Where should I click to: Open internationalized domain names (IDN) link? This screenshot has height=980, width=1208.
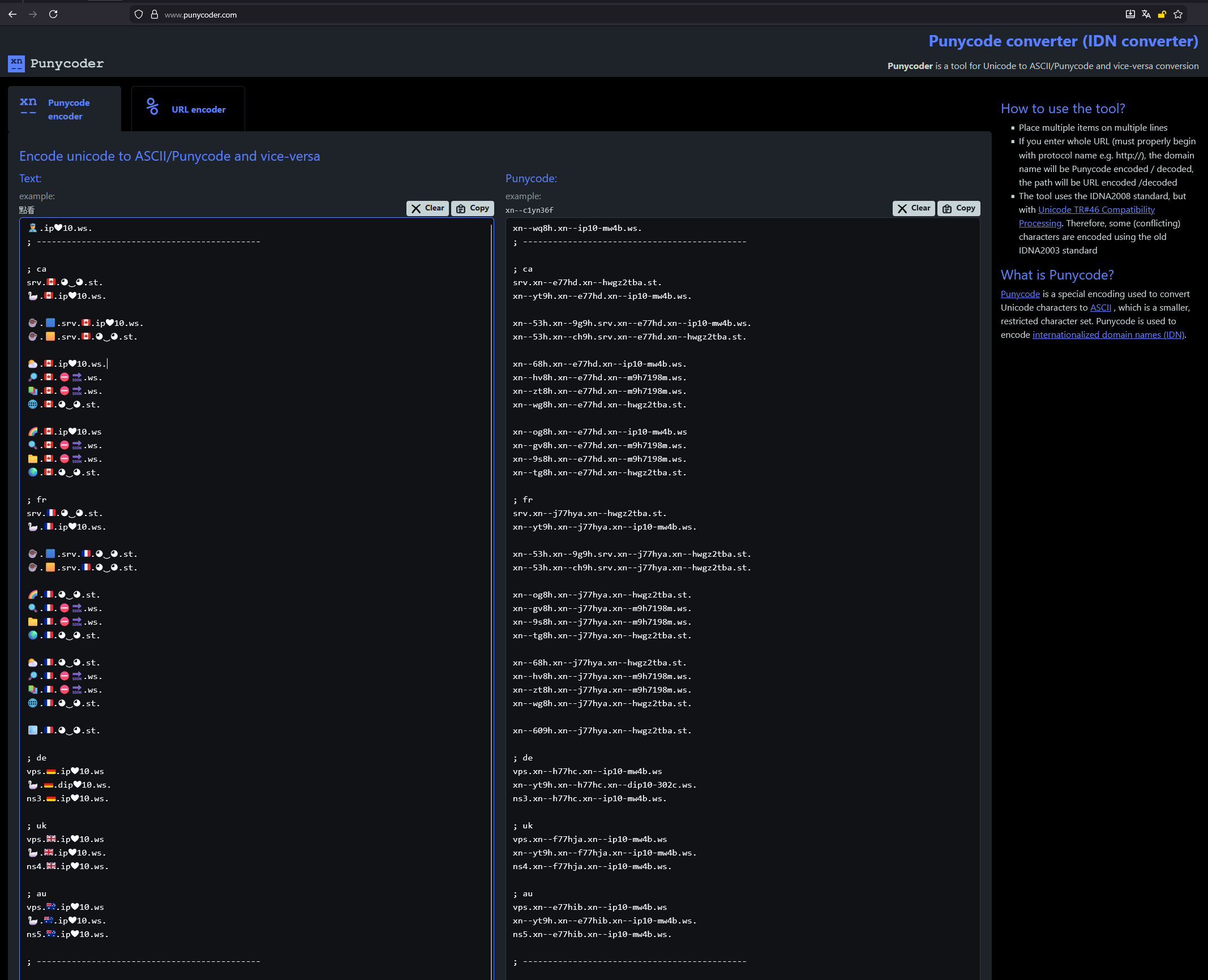(x=1108, y=335)
